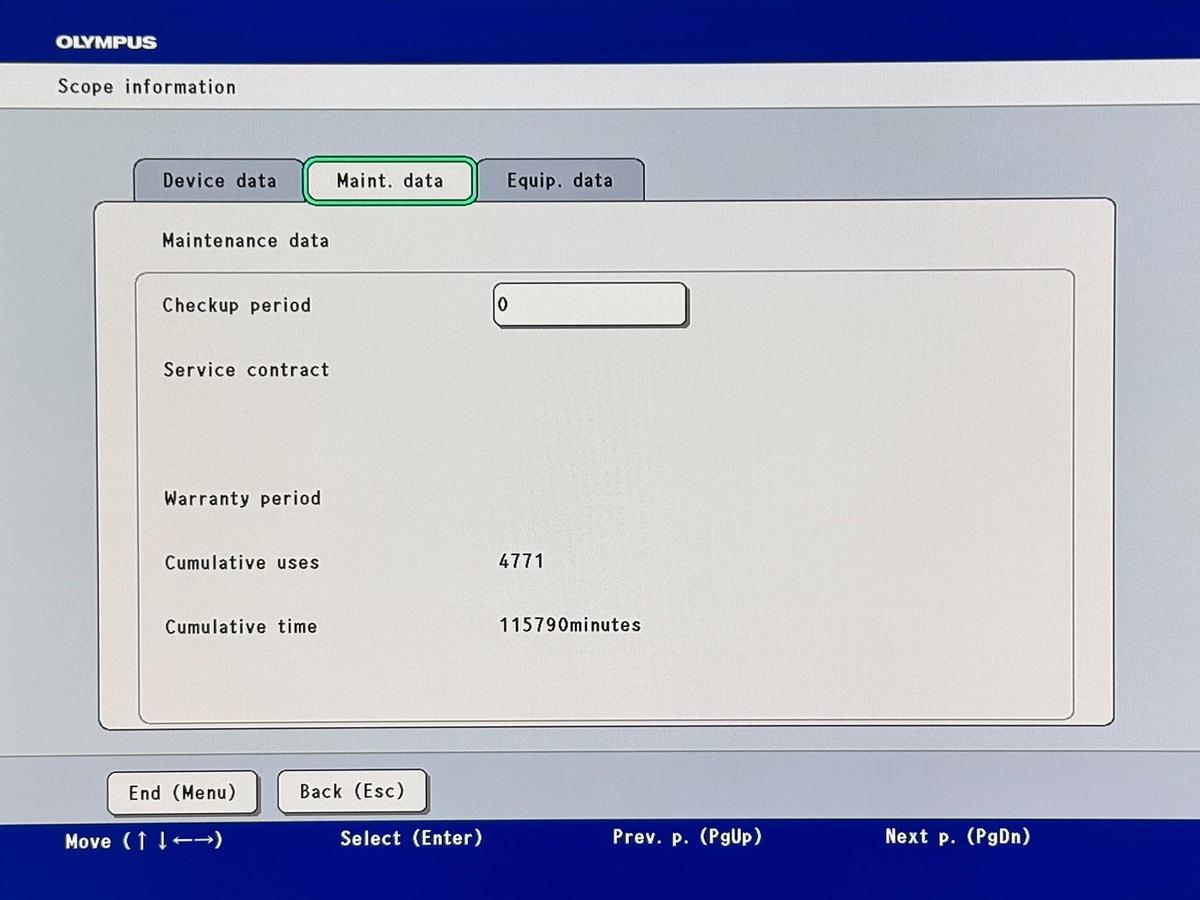Switch to the Device data tab
Image resolution: width=1200 pixels, height=900 pixels.
tap(219, 181)
